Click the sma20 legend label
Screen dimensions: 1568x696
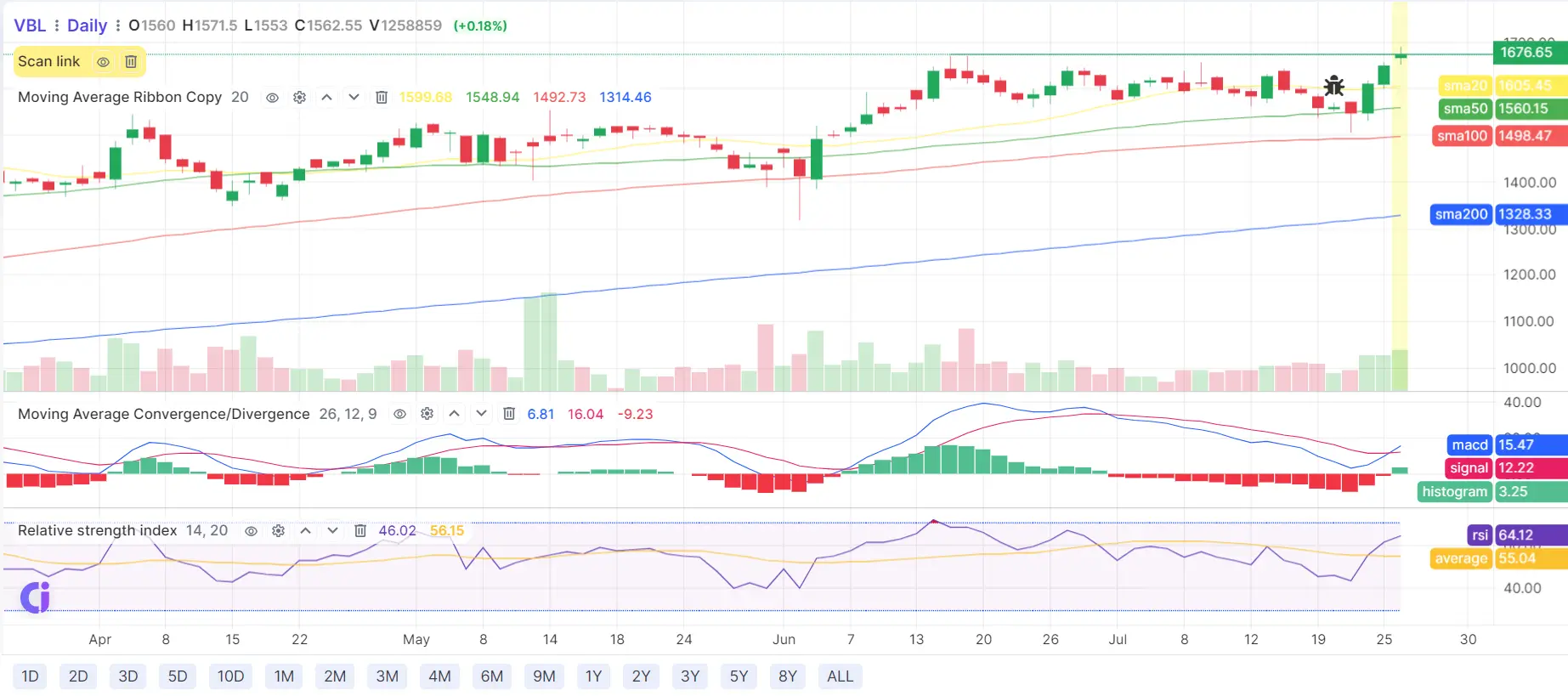coord(1465,86)
